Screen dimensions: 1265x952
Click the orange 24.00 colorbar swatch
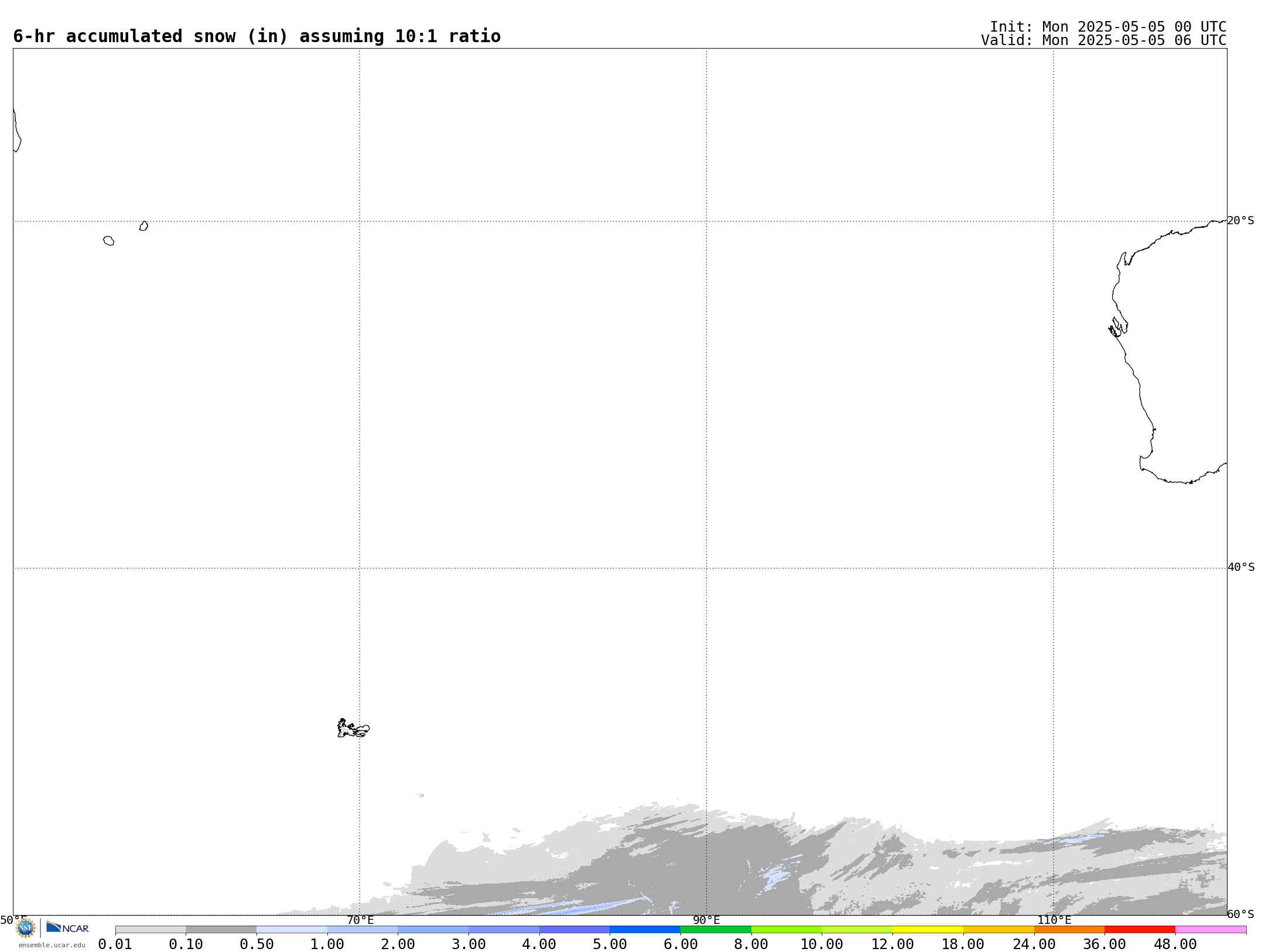(x=1069, y=930)
